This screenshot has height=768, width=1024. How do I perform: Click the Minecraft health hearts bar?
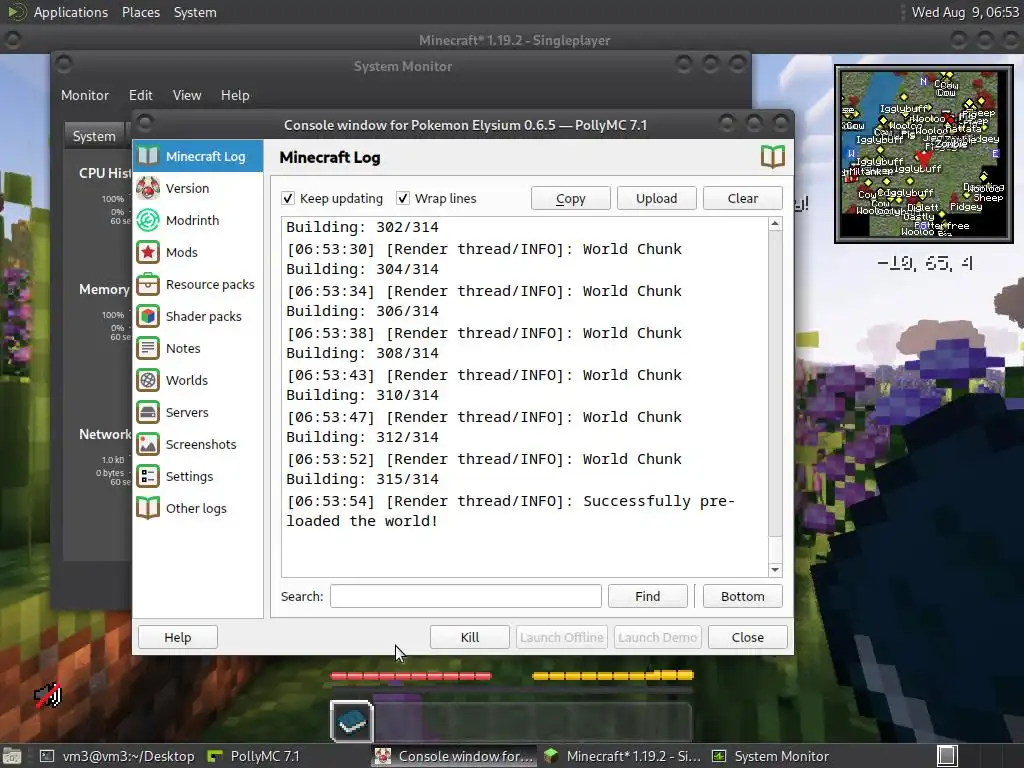(x=411, y=676)
